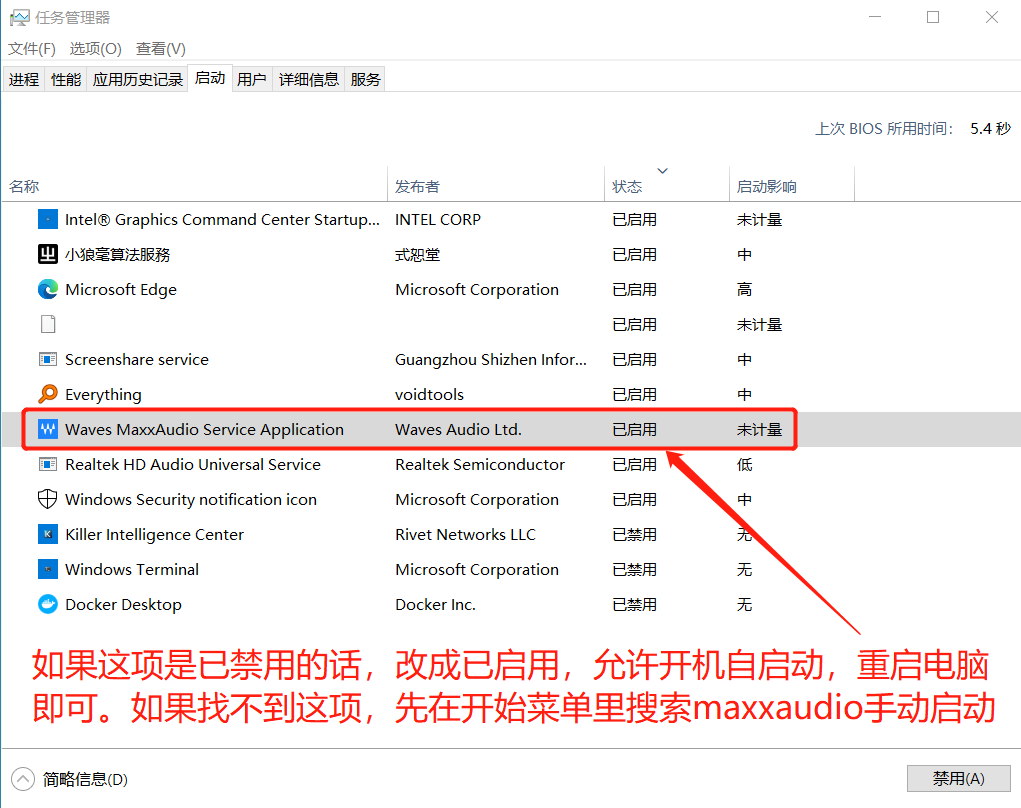Click the 禁用(A) button

[958, 778]
